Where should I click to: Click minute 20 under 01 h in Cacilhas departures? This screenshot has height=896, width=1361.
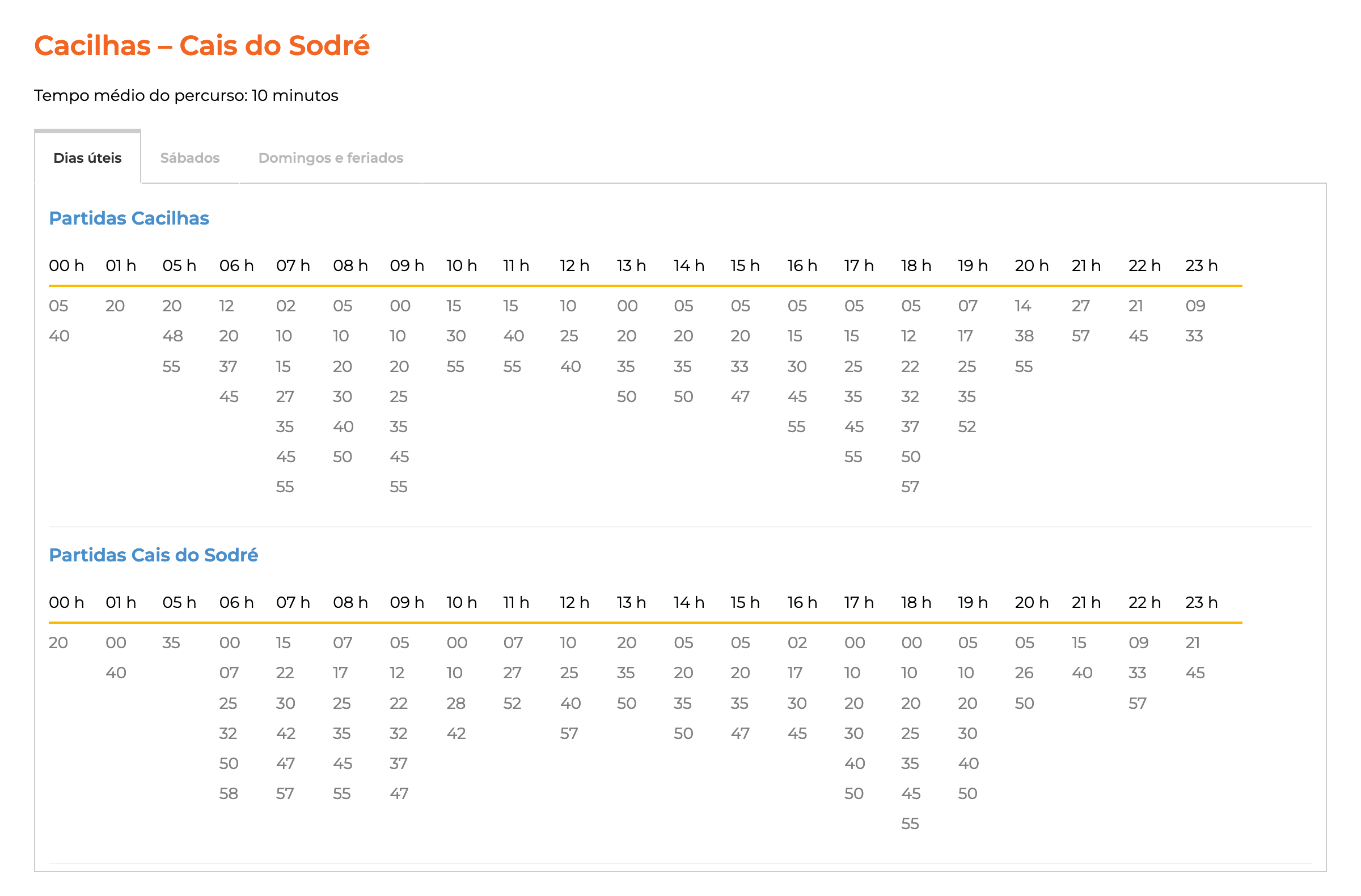[x=115, y=306]
